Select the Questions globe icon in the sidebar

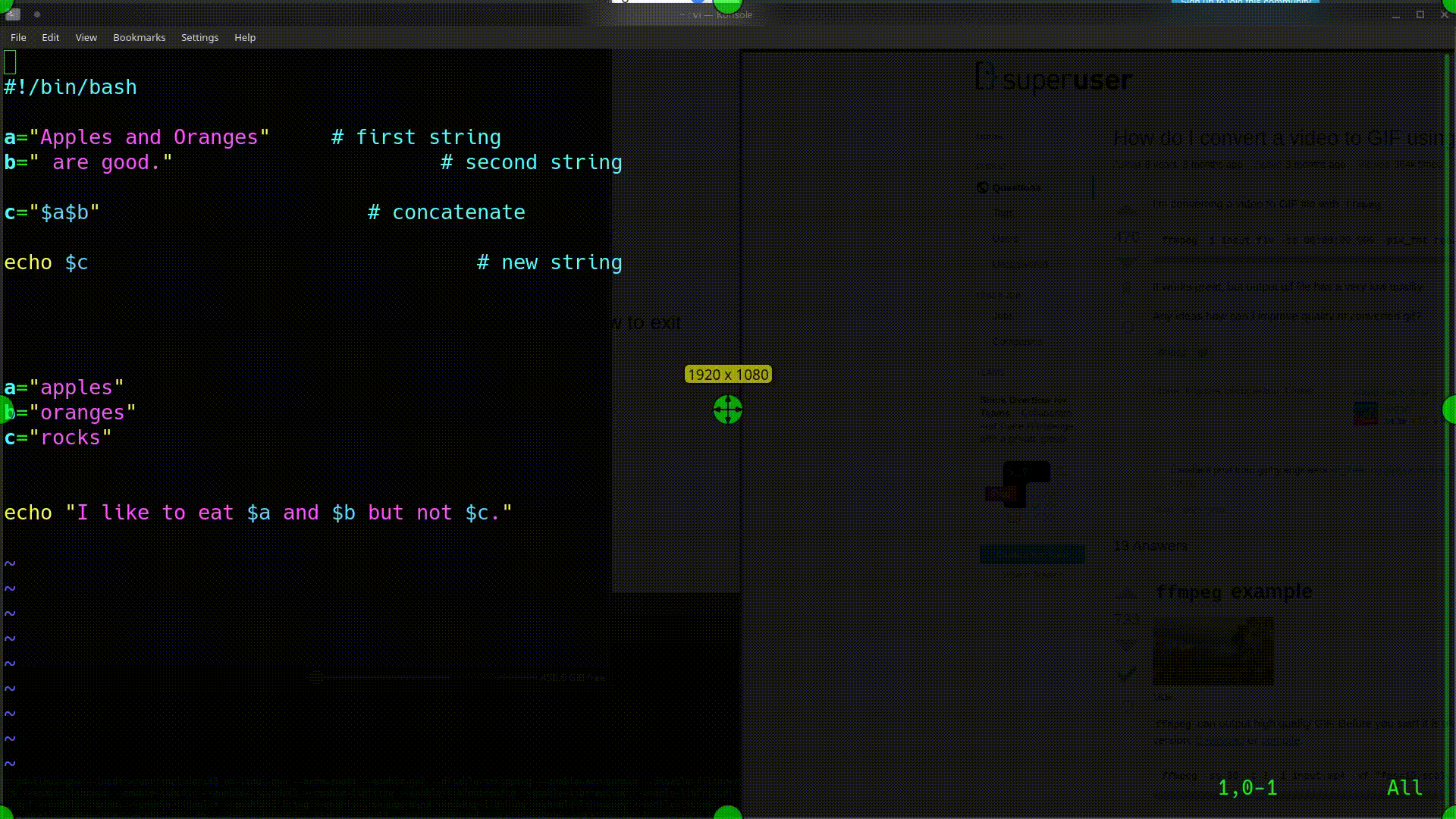point(984,187)
